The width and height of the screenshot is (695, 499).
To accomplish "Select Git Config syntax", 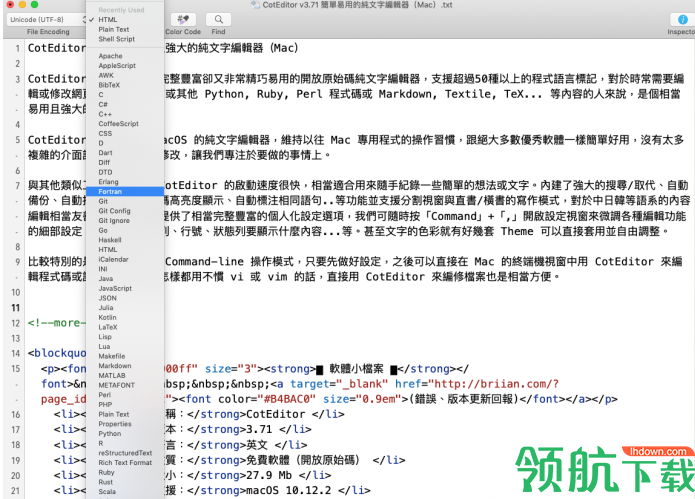I will click(114, 211).
